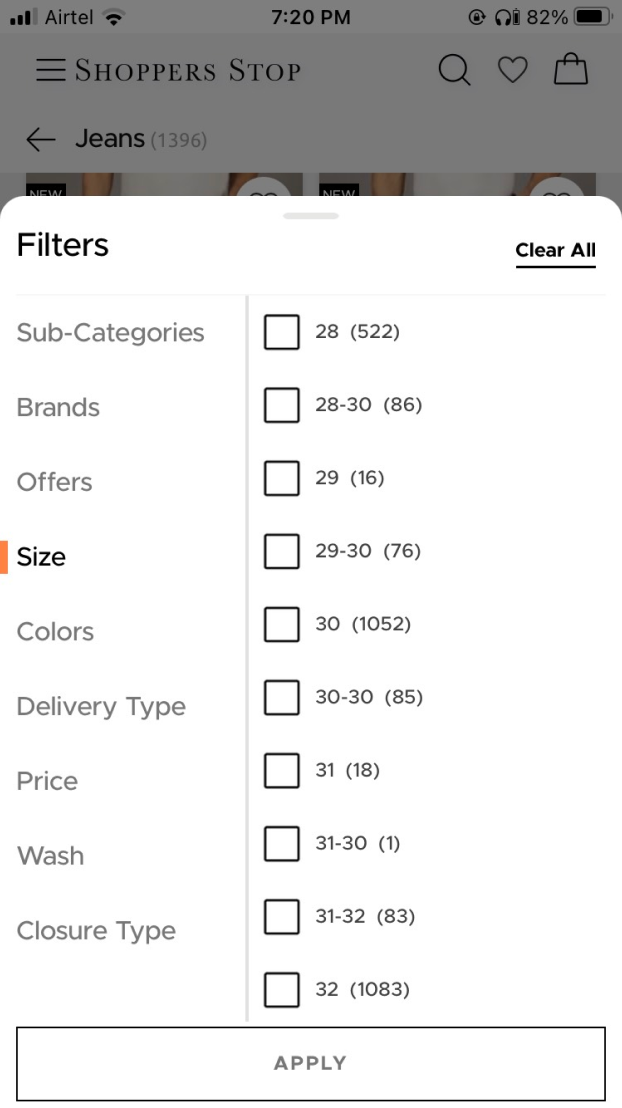Open the wishlist heart icon
The image size is (622, 1108).
(513, 70)
